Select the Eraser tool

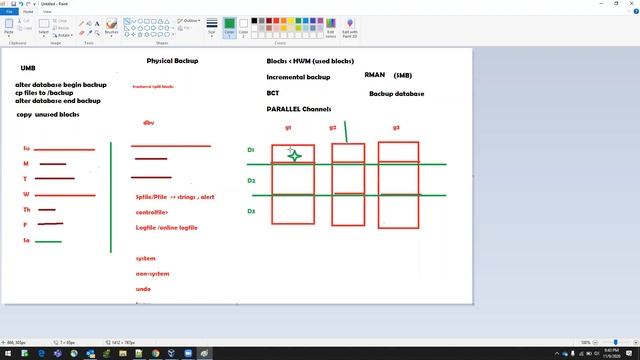pyautogui.click(x=81, y=33)
